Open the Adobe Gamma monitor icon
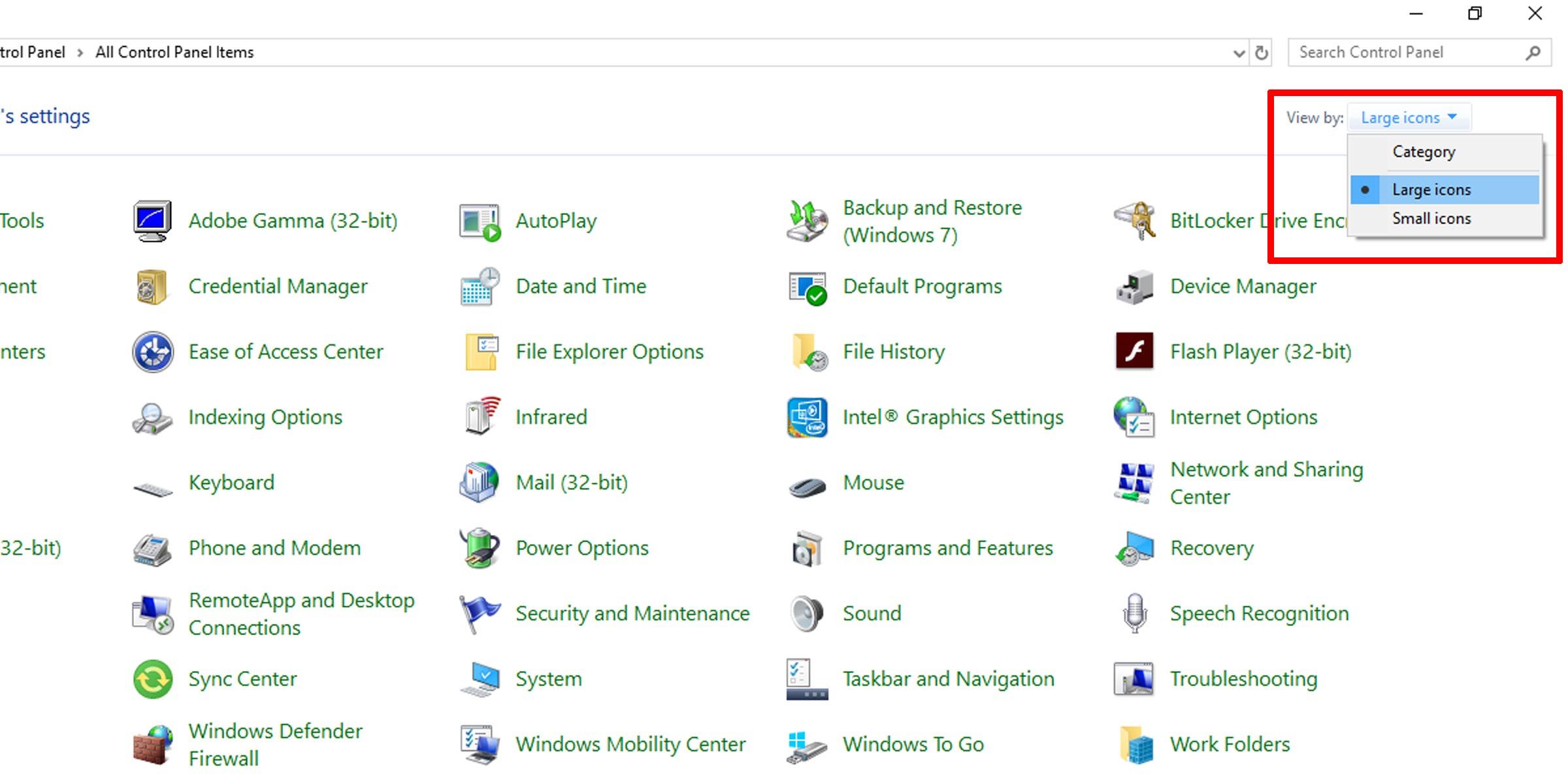The width and height of the screenshot is (1568, 784). pos(152,221)
